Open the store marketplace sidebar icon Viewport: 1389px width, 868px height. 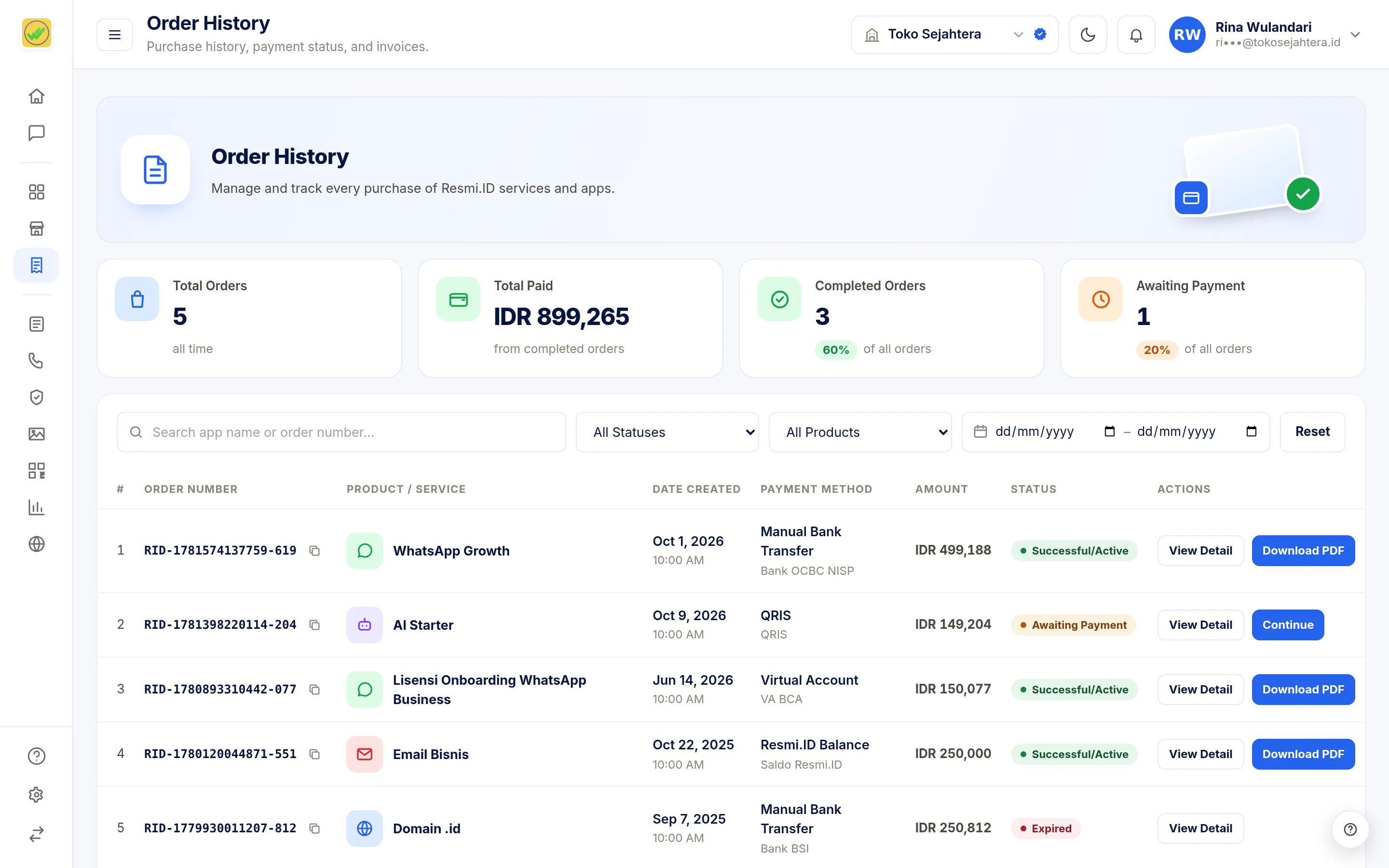point(36,229)
